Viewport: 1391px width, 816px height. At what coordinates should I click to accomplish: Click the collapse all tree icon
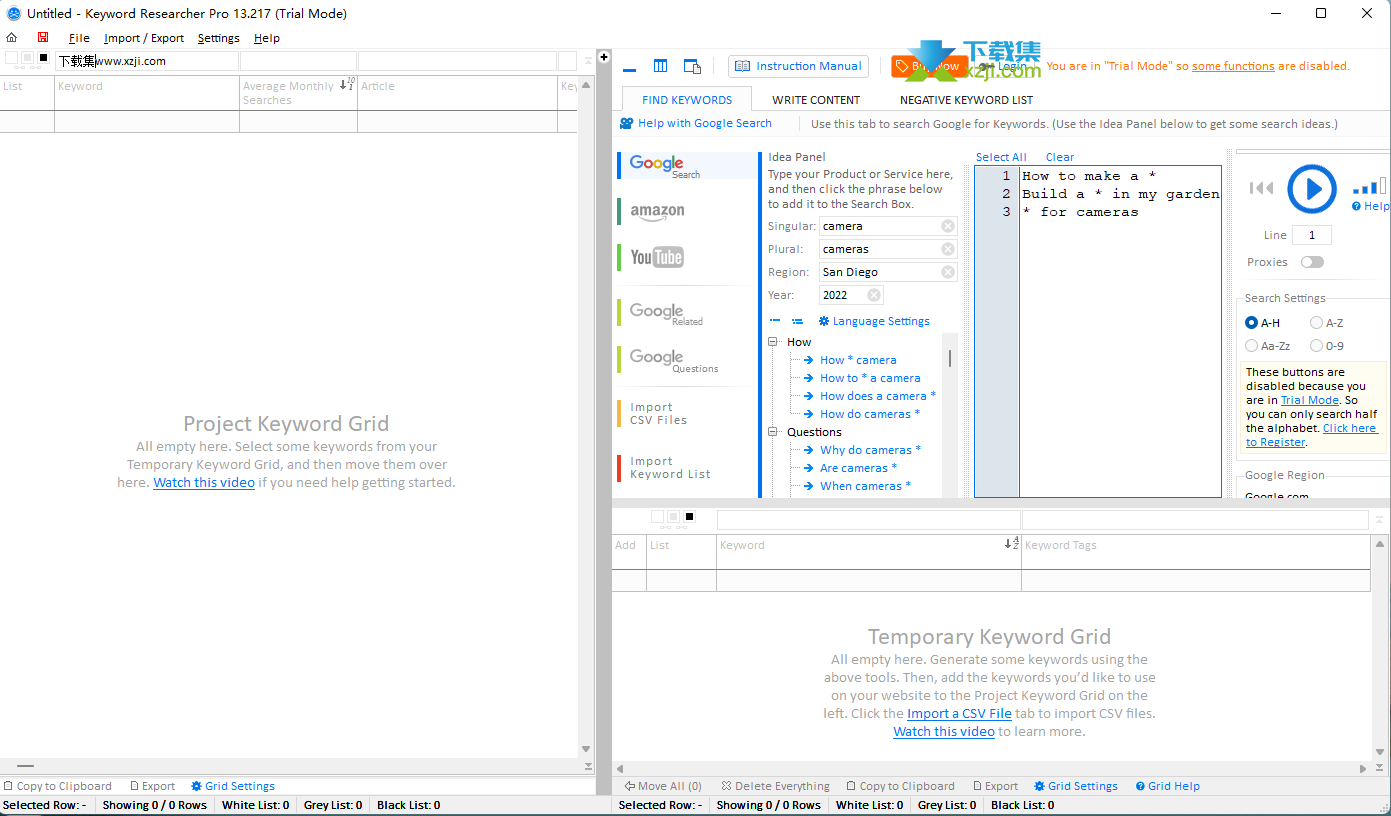(x=775, y=321)
